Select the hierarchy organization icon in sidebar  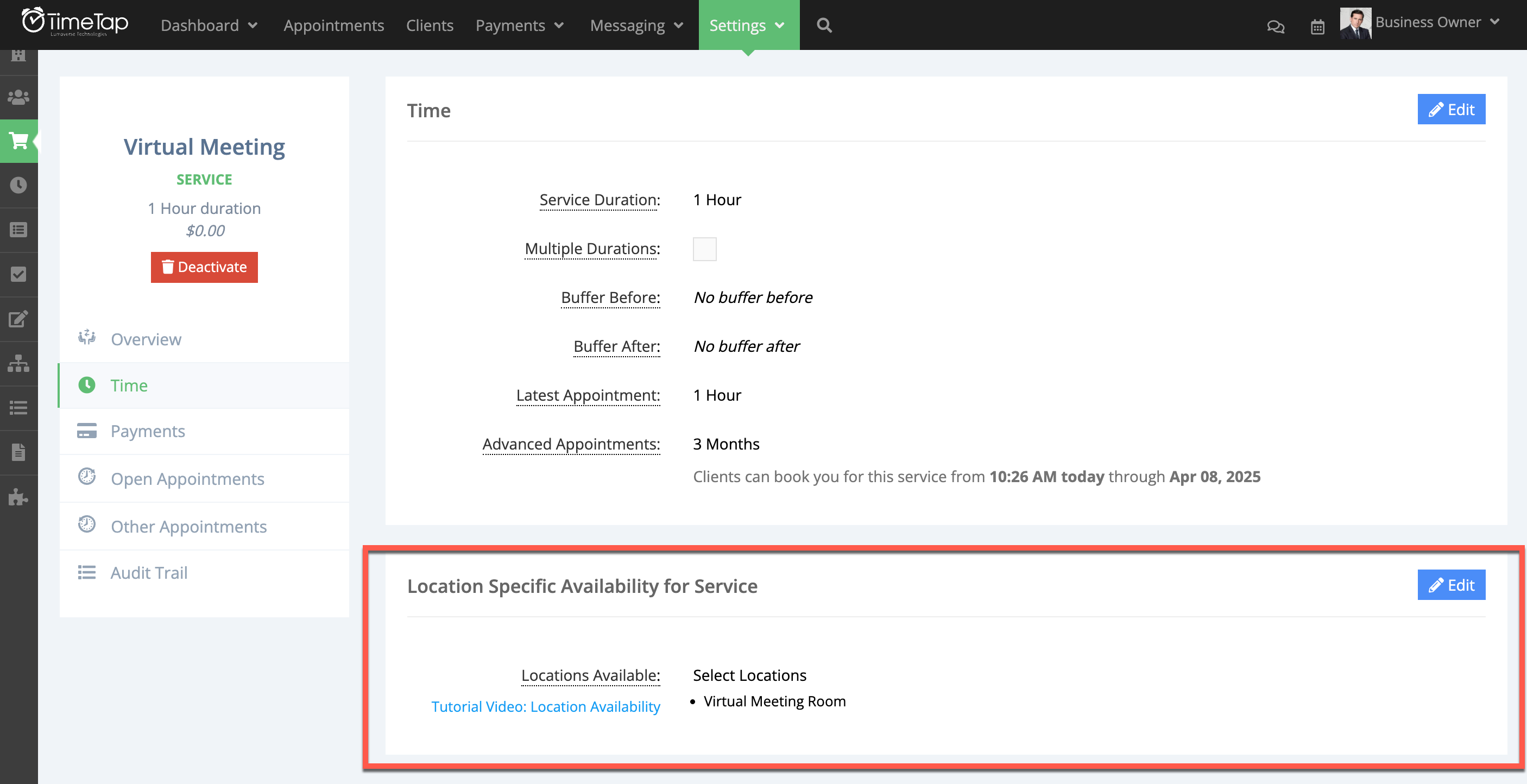18,363
